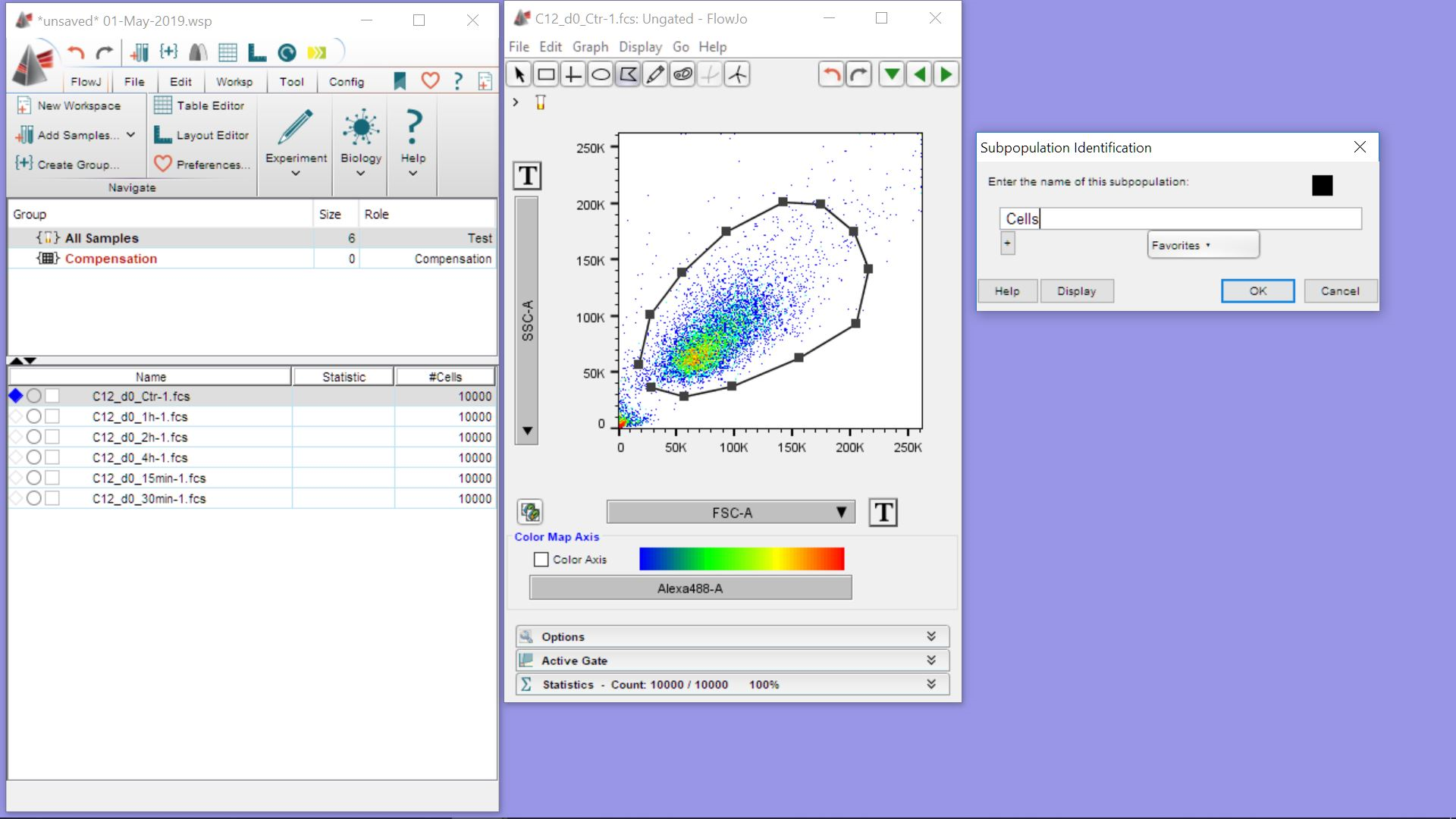Select the rectangle gate tool

click(546, 74)
